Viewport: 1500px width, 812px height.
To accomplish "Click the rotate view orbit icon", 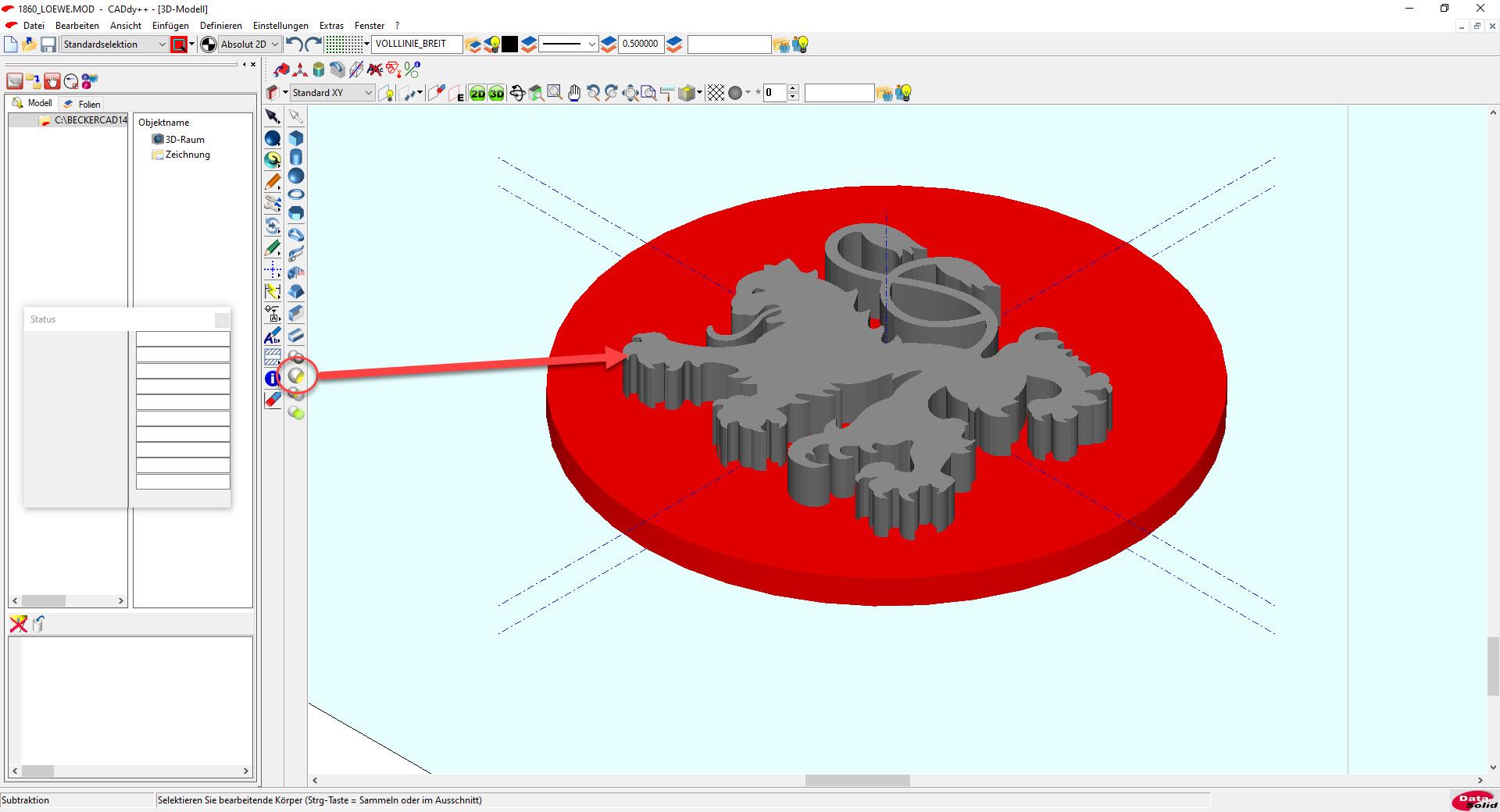I will 517,93.
